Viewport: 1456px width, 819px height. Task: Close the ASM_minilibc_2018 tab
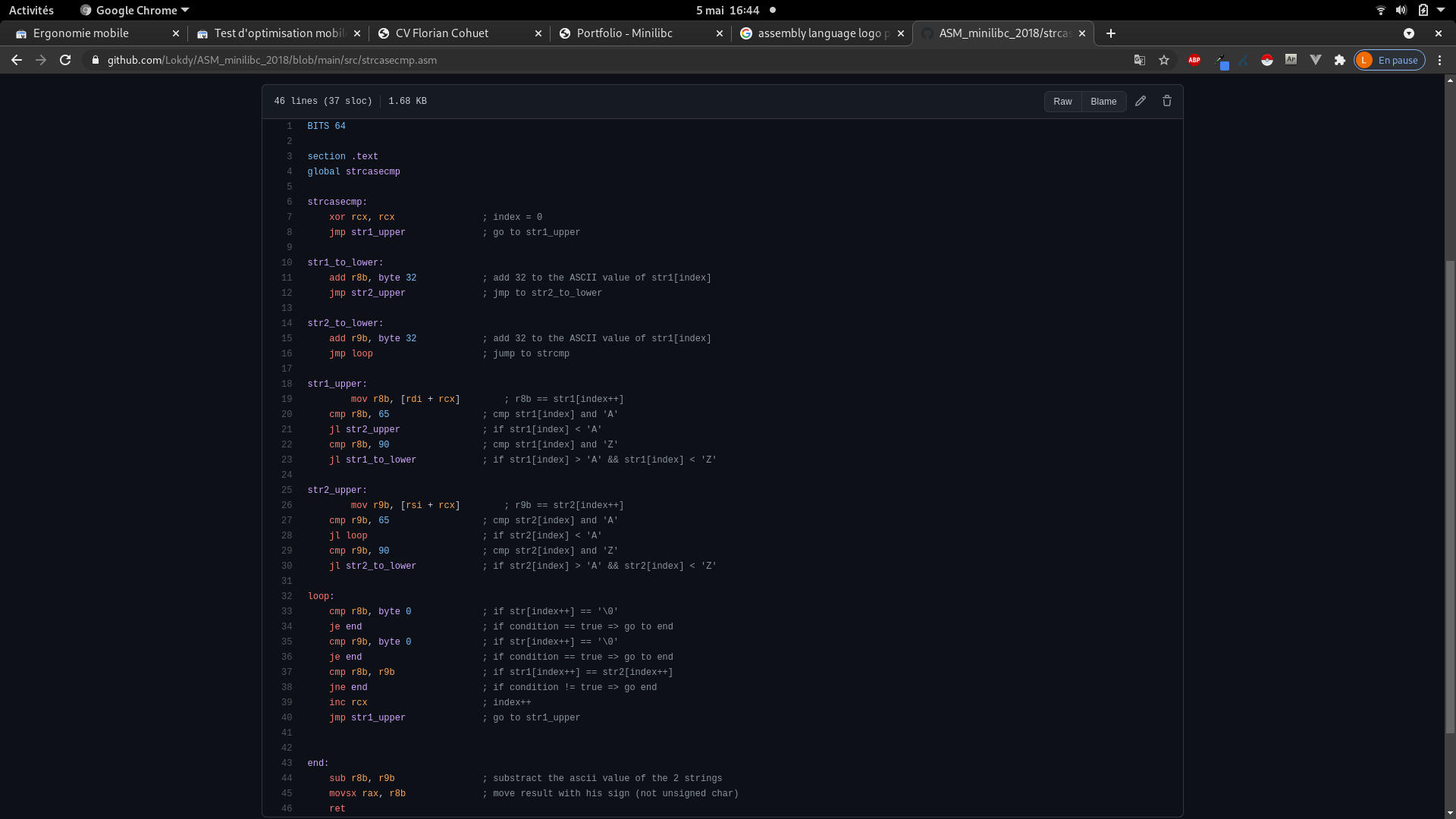pyautogui.click(x=1082, y=33)
